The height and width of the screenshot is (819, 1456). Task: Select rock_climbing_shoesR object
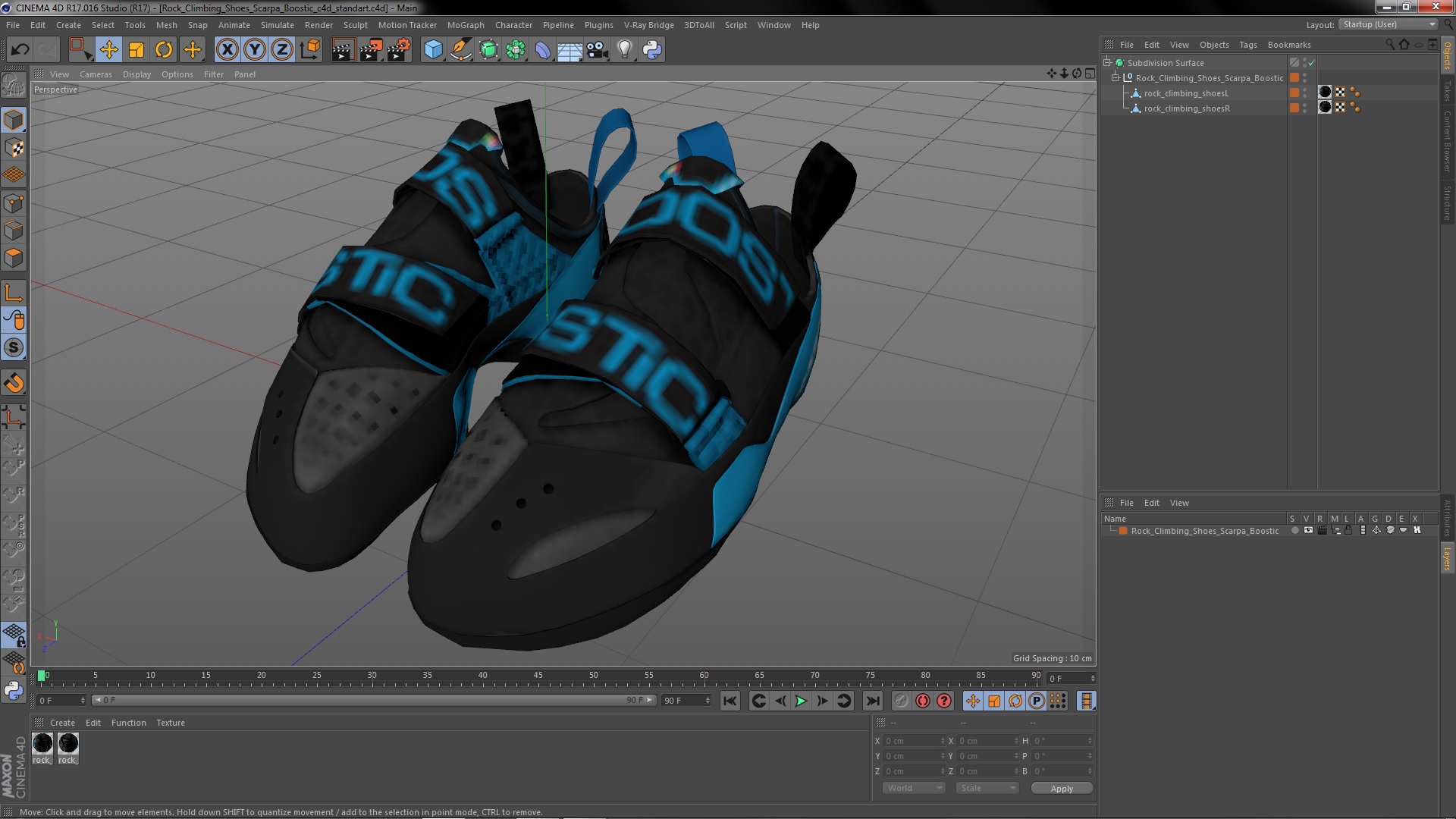1187,108
